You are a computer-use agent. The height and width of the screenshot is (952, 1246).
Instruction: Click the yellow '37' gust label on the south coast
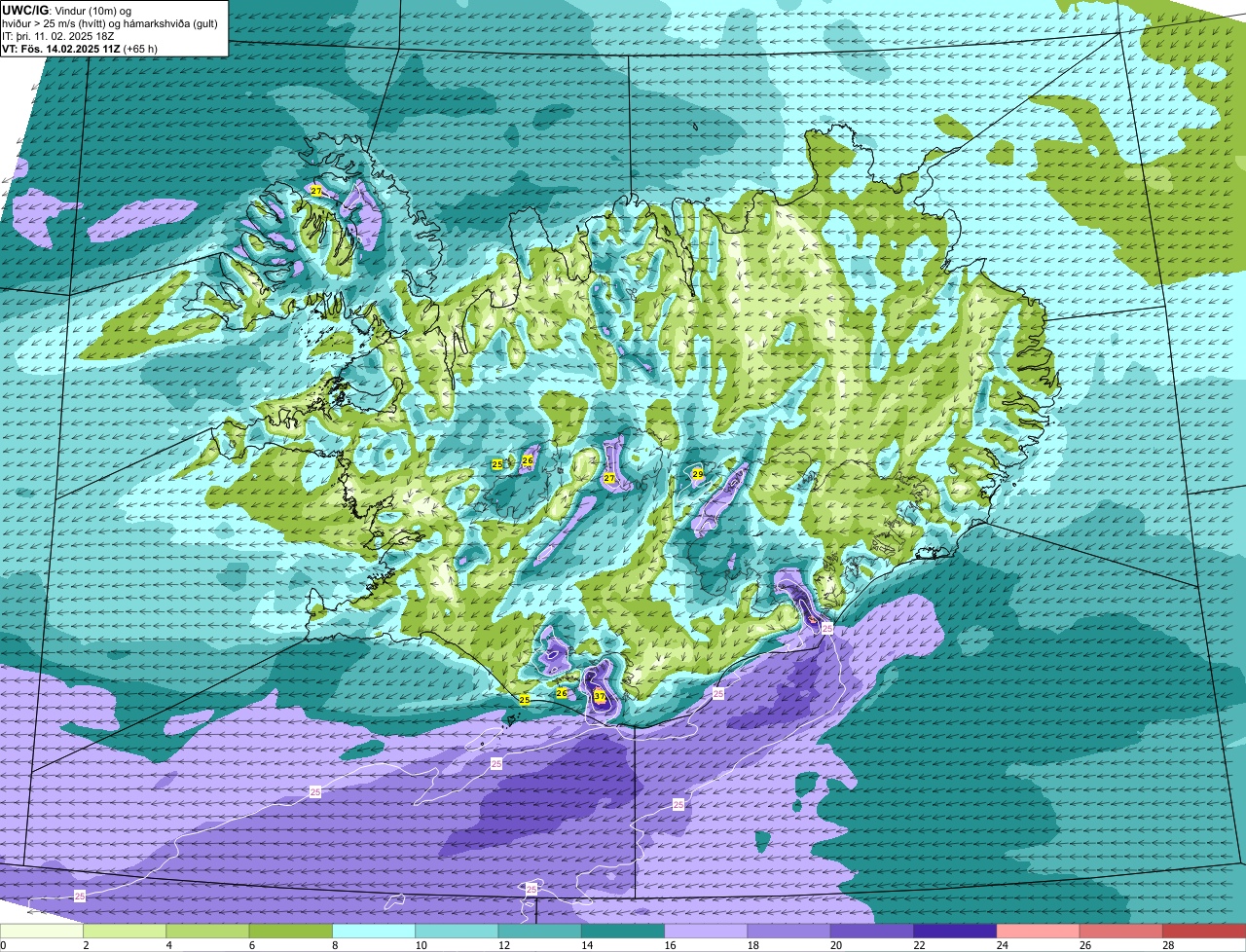600,697
